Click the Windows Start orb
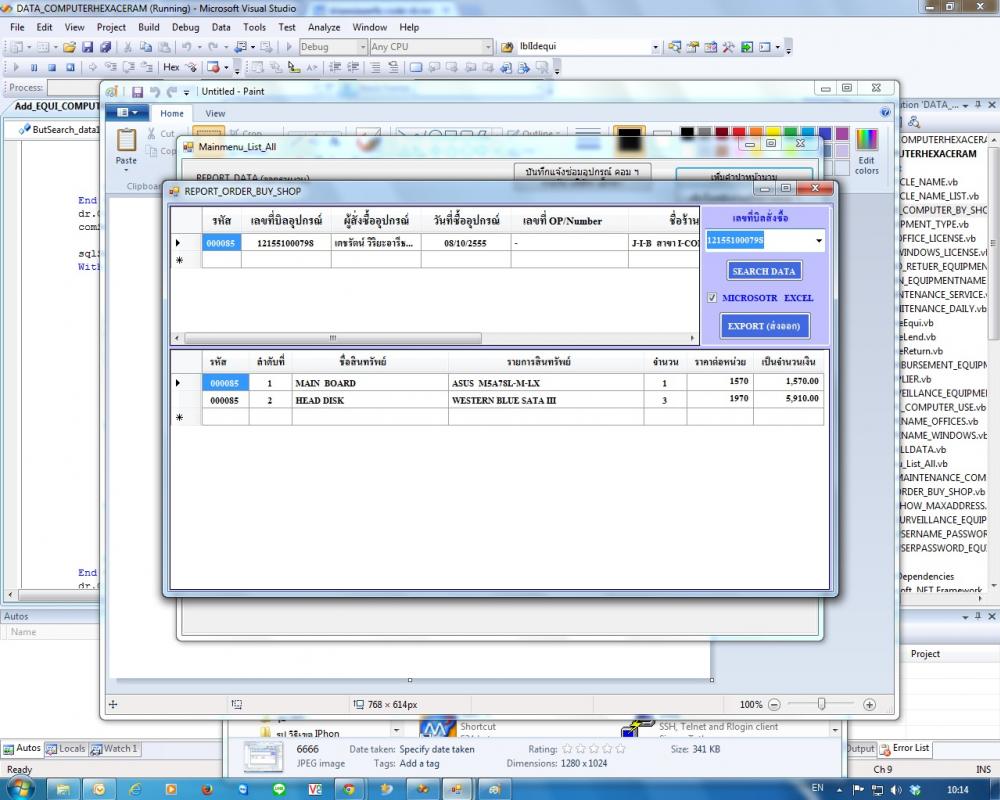This screenshot has width=1000, height=800. (x=20, y=789)
